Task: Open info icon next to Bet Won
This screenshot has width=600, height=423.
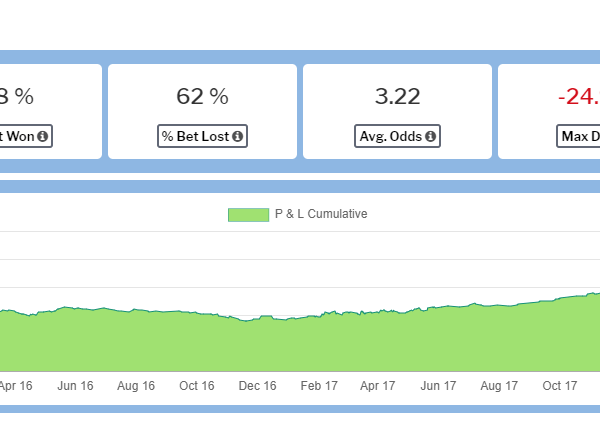Action: pyautogui.click(x=42, y=136)
